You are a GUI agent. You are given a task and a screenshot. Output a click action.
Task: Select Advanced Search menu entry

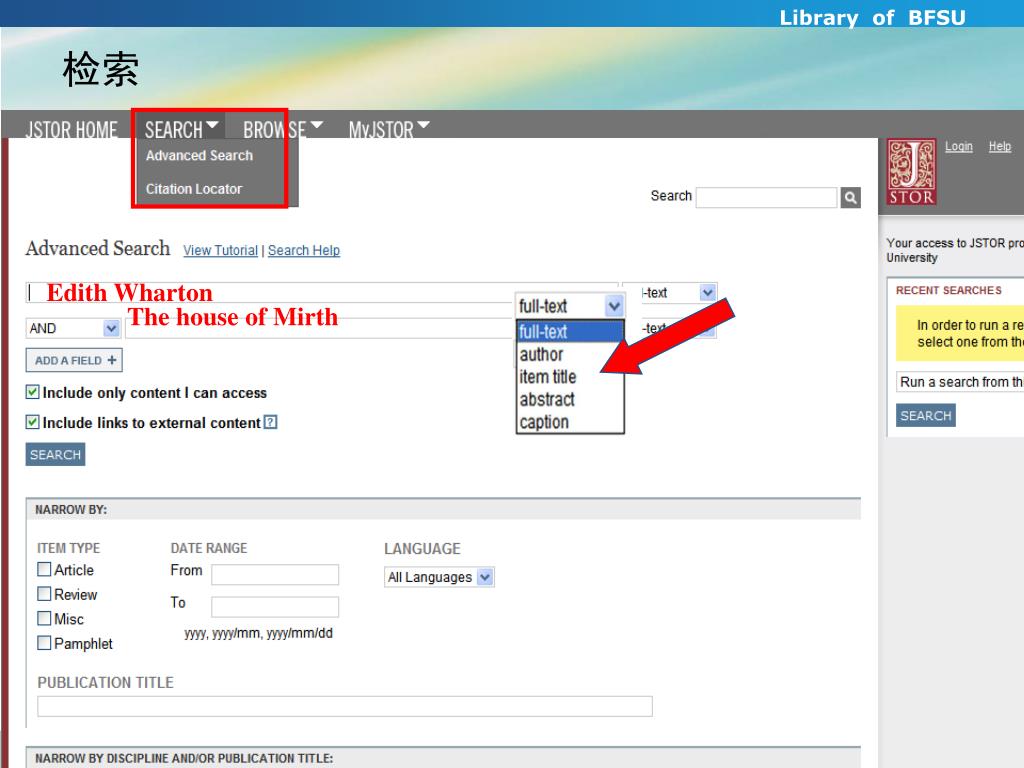click(199, 155)
